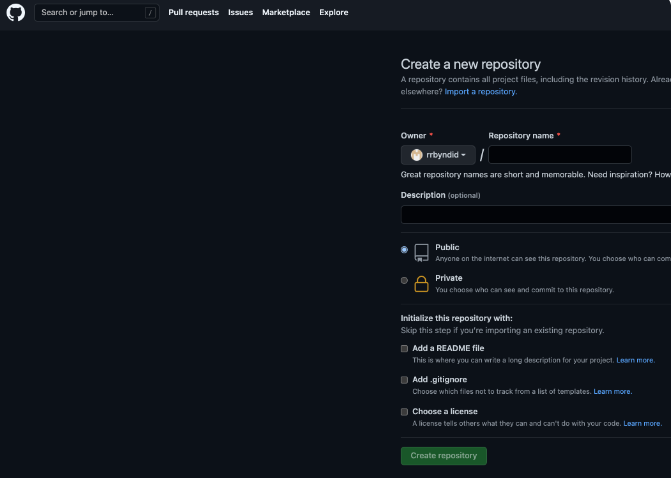671x478 pixels.
Task: Focus the Repository name input field
Action: pyautogui.click(x=560, y=154)
